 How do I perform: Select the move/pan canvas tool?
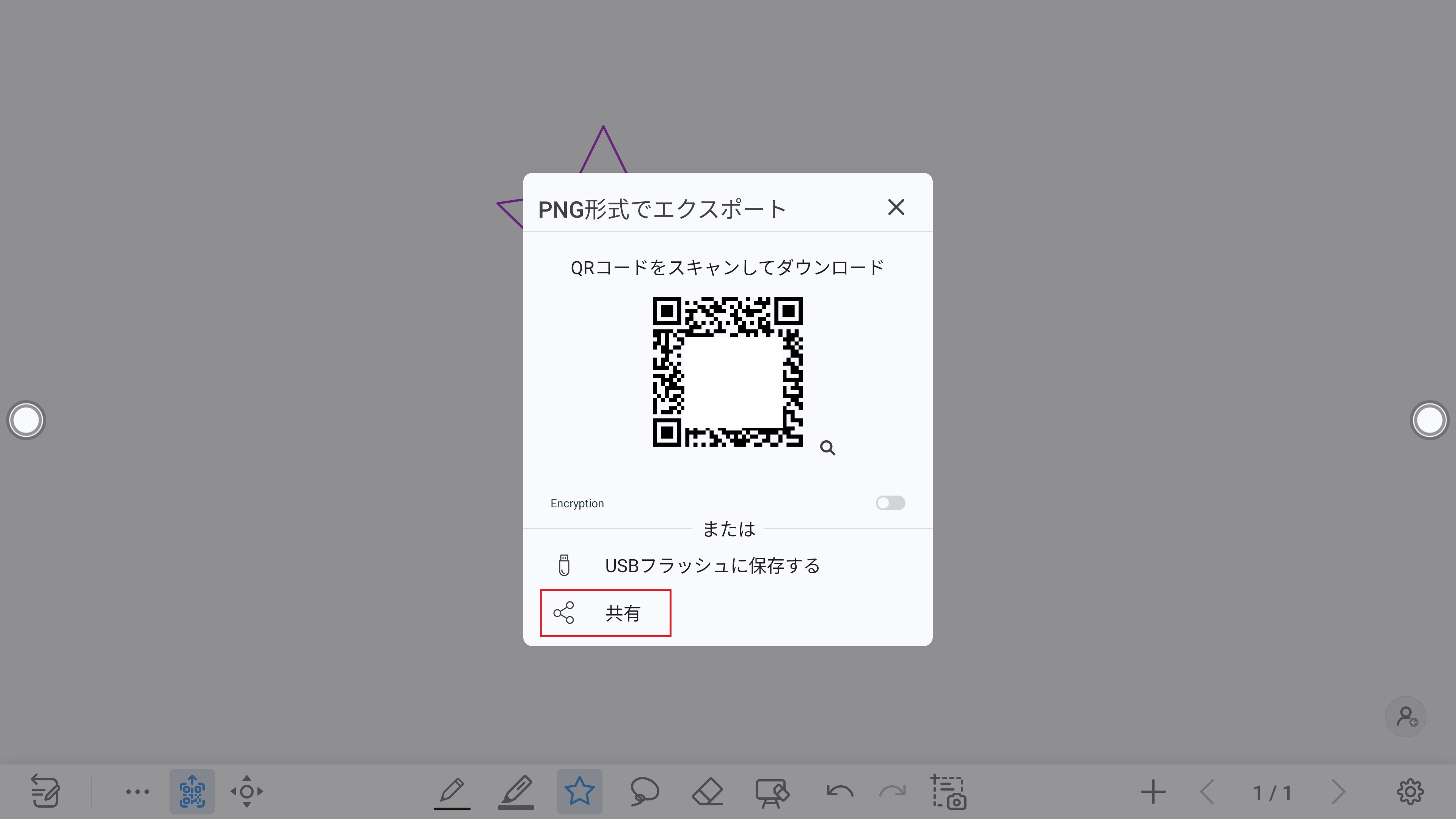click(246, 791)
